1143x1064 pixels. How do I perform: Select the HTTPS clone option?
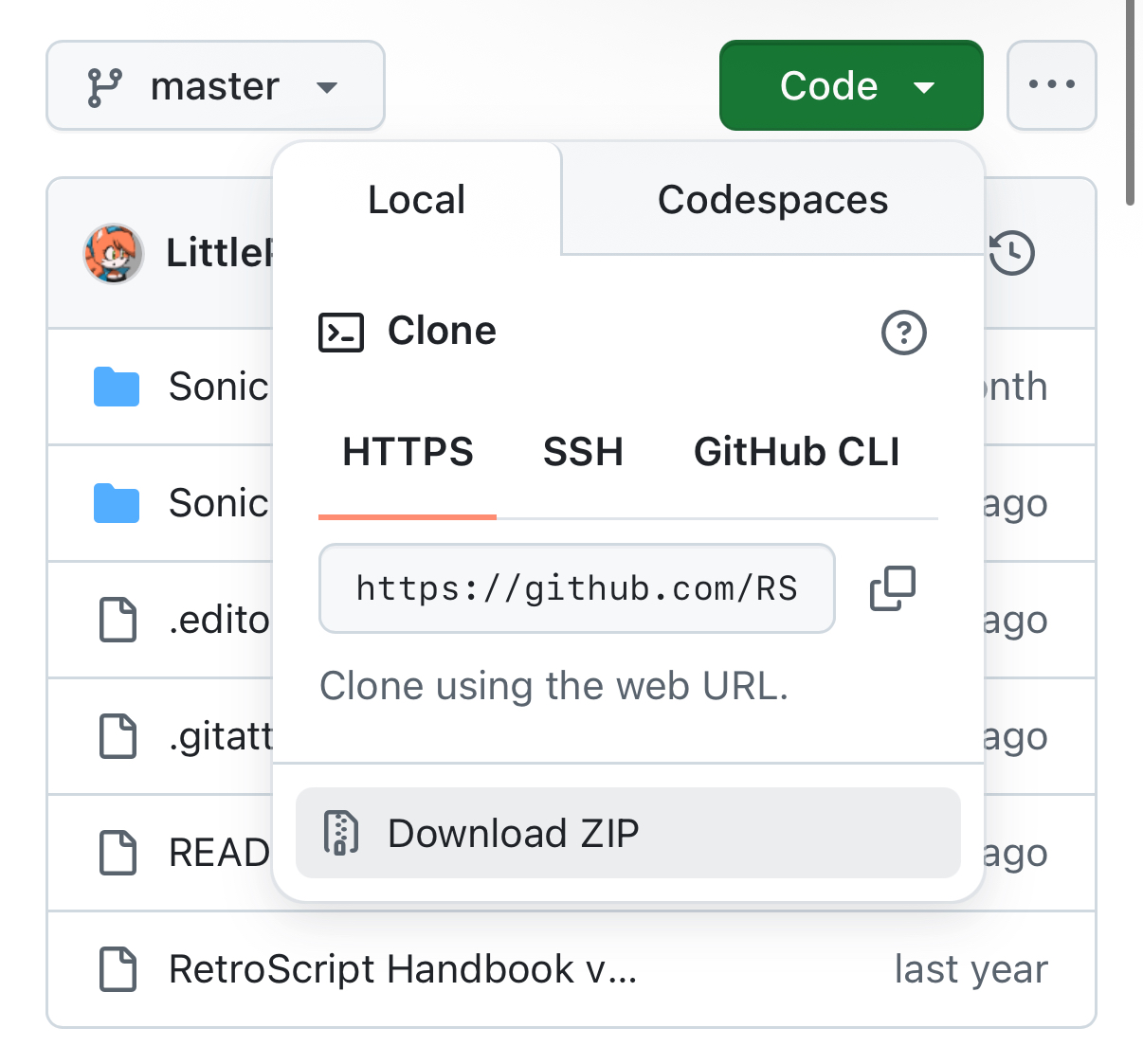(x=408, y=452)
